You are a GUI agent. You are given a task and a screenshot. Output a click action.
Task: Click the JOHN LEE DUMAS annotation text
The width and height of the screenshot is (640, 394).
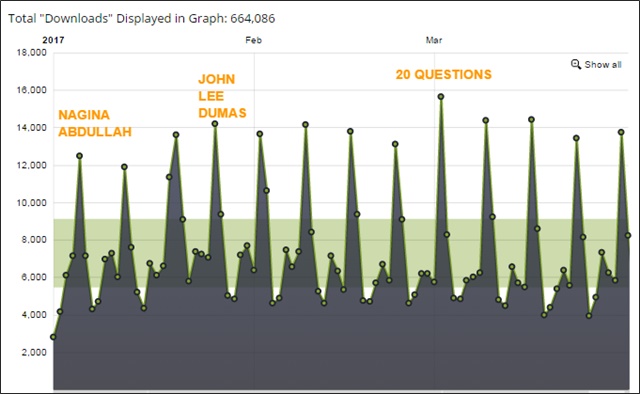pos(222,96)
